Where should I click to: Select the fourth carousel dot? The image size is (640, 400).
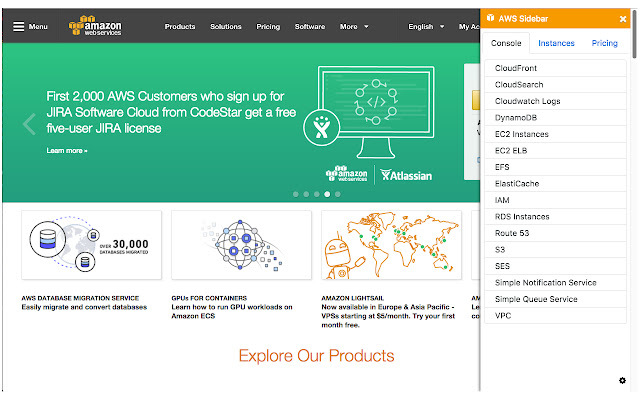(x=327, y=194)
